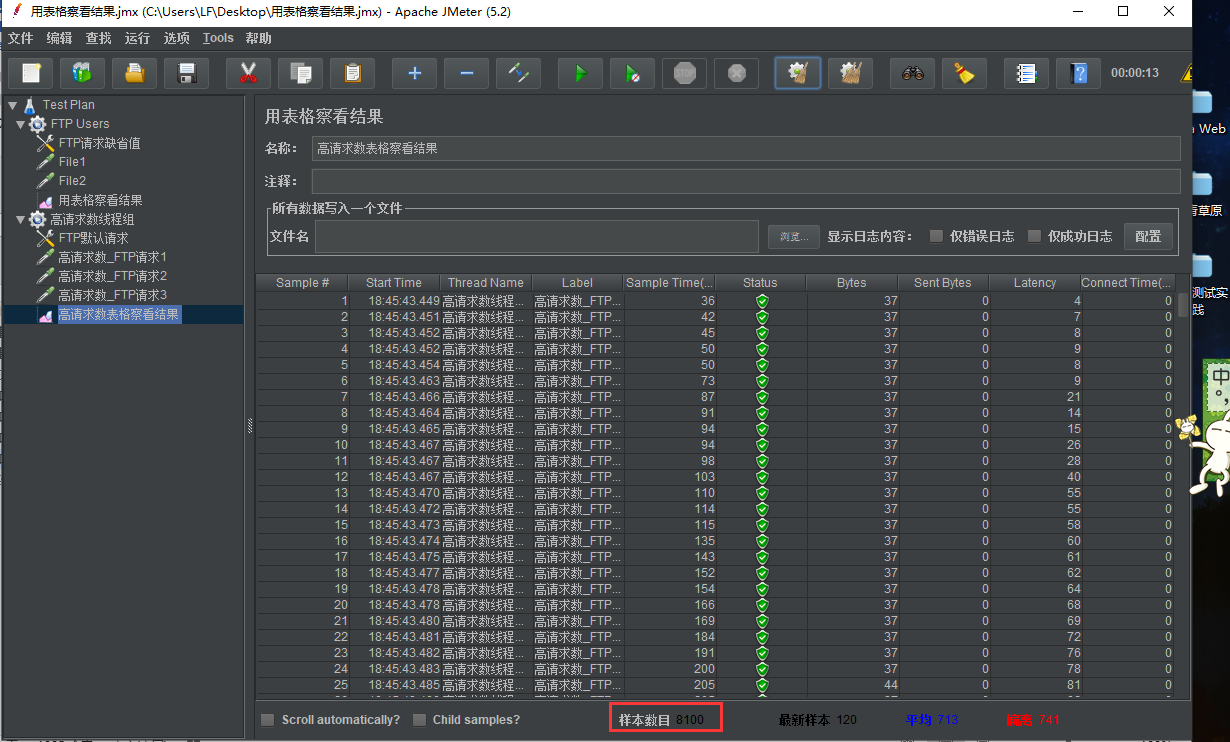Open function helper dialog icon
The width and height of the screenshot is (1230, 742).
pyautogui.click(x=1026, y=73)
